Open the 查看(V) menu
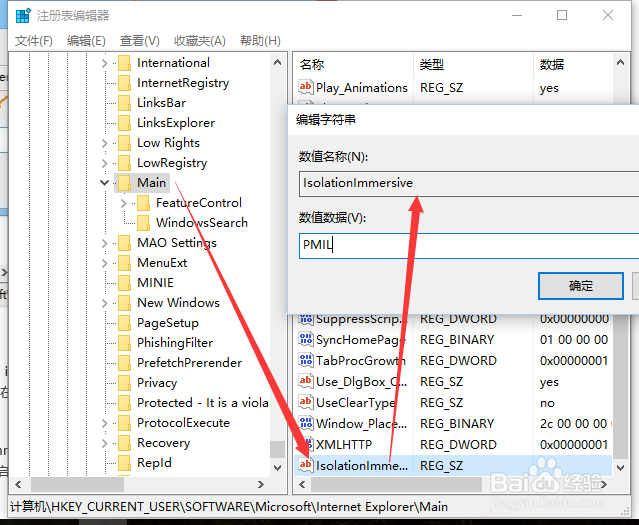The height and width of the screenshot is (525, 639). [139, 41]
